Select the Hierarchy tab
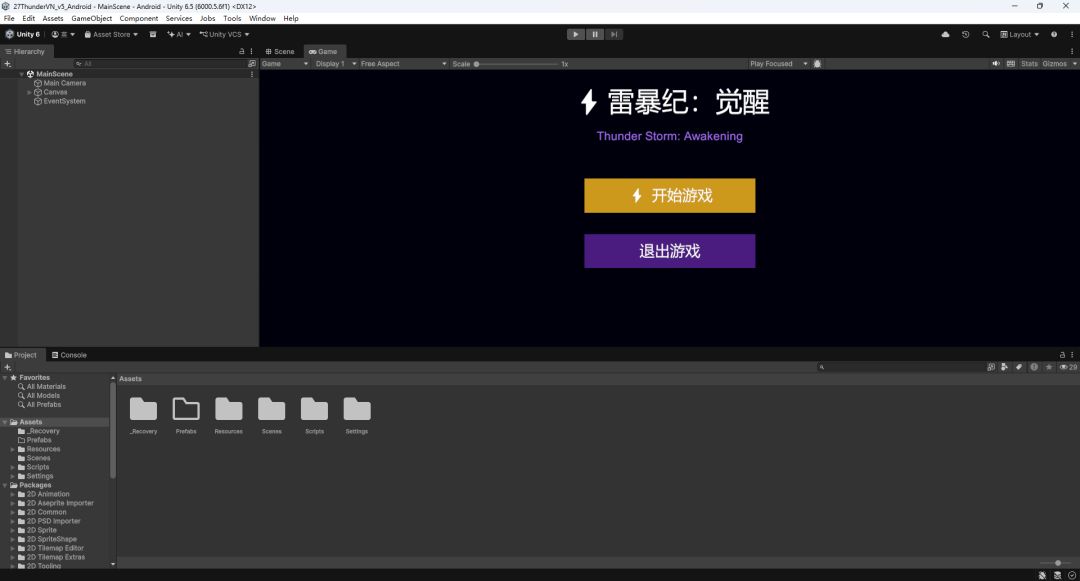The image size is (1080, 581). point(25,52)
